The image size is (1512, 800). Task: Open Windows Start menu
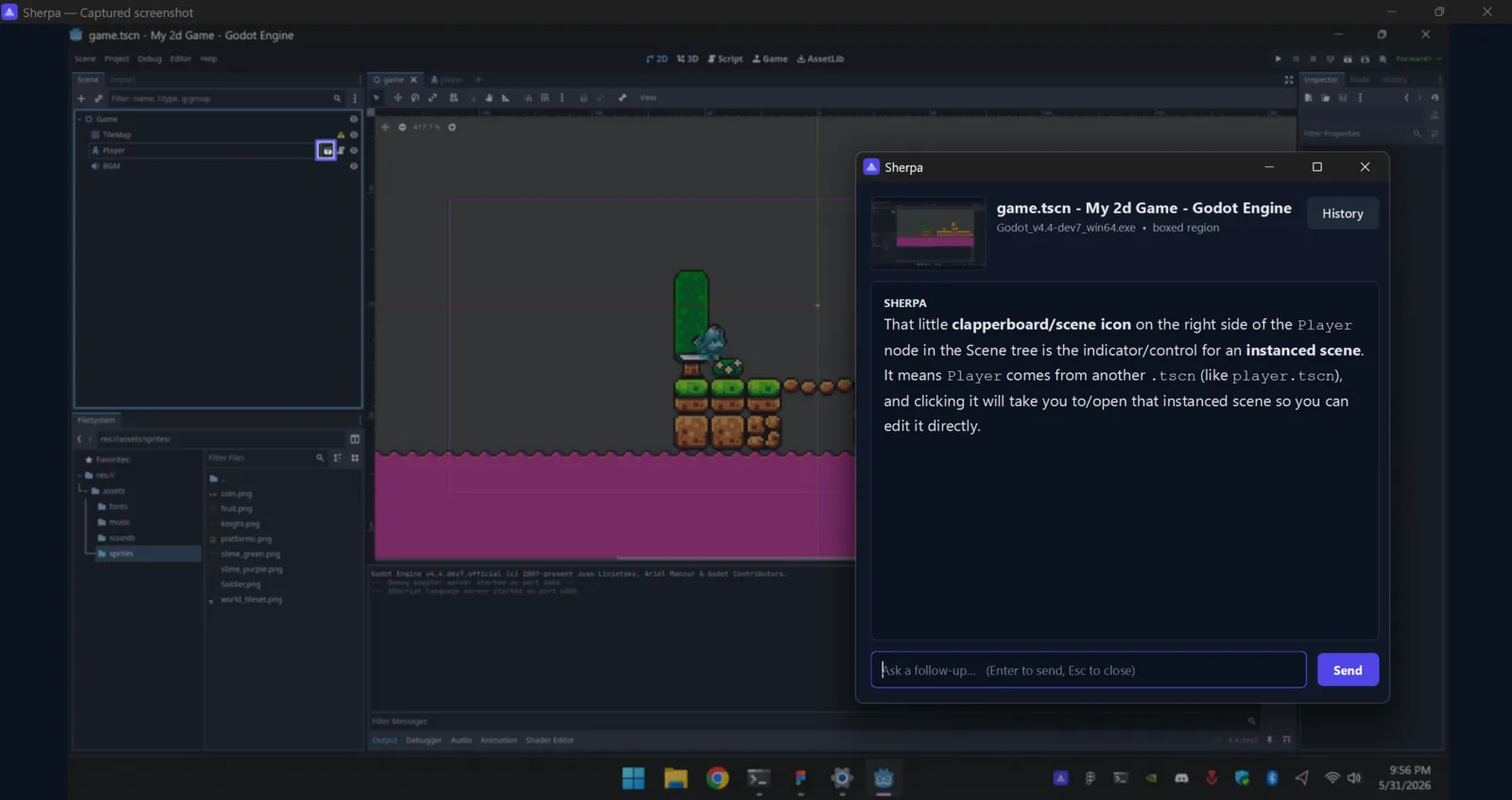[633, 778]
